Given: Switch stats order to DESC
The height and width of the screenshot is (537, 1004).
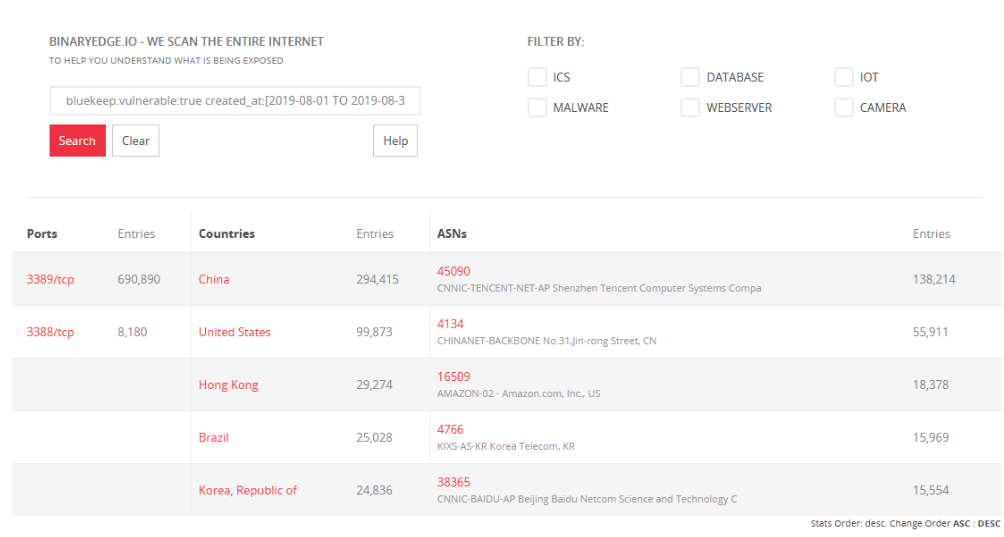Looking at the screenshot, I should coord(988,524).
